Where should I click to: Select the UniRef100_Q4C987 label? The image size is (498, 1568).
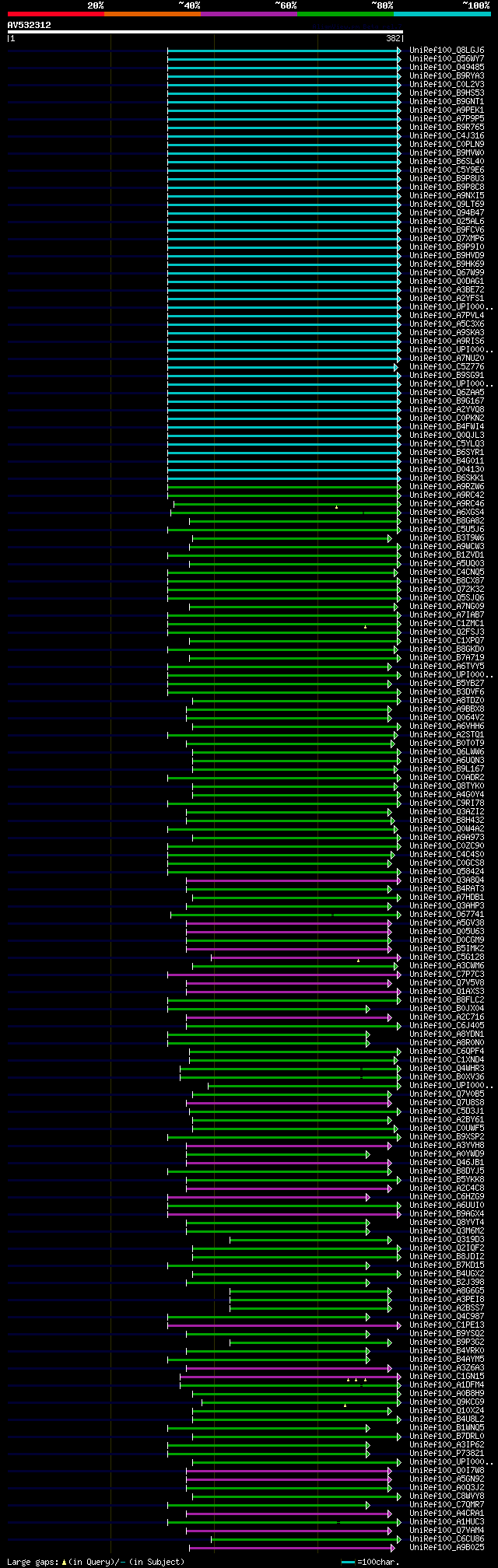(447, 1316)
